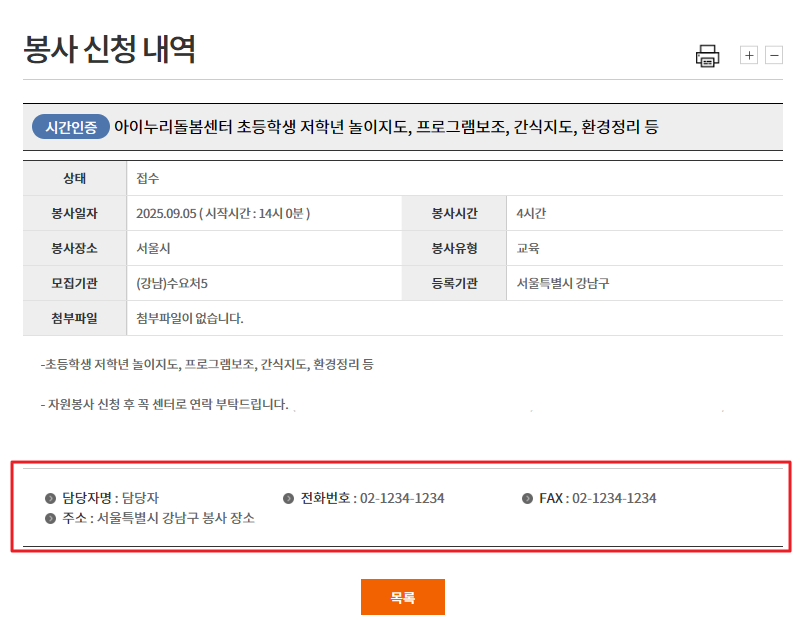Increase text size with plus button
This screenshot has height=635, width=809.
coord(749,55)
